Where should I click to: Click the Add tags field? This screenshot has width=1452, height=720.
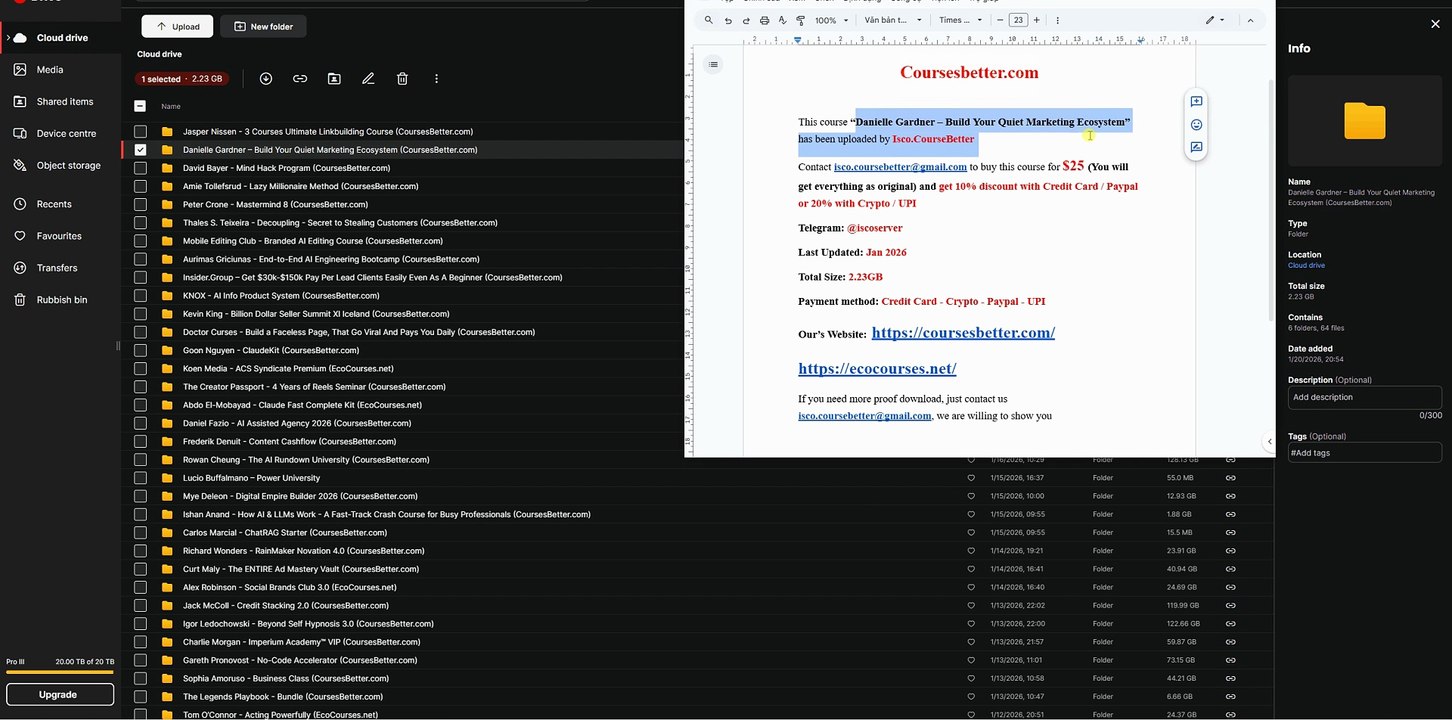coord(1365,453)
